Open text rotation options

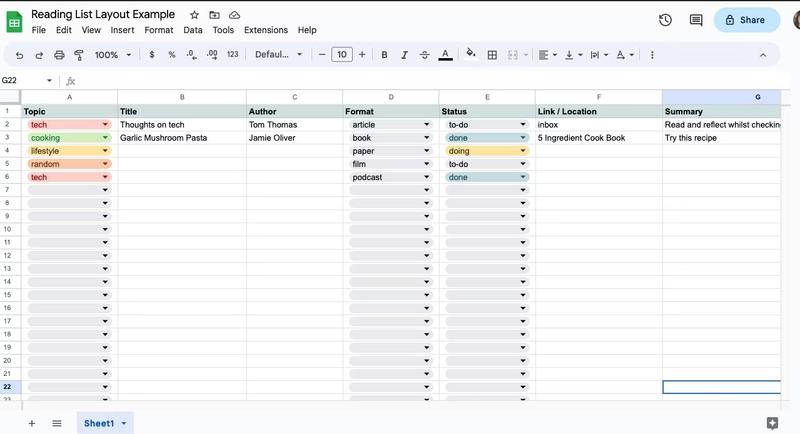[x=625, y=55]
